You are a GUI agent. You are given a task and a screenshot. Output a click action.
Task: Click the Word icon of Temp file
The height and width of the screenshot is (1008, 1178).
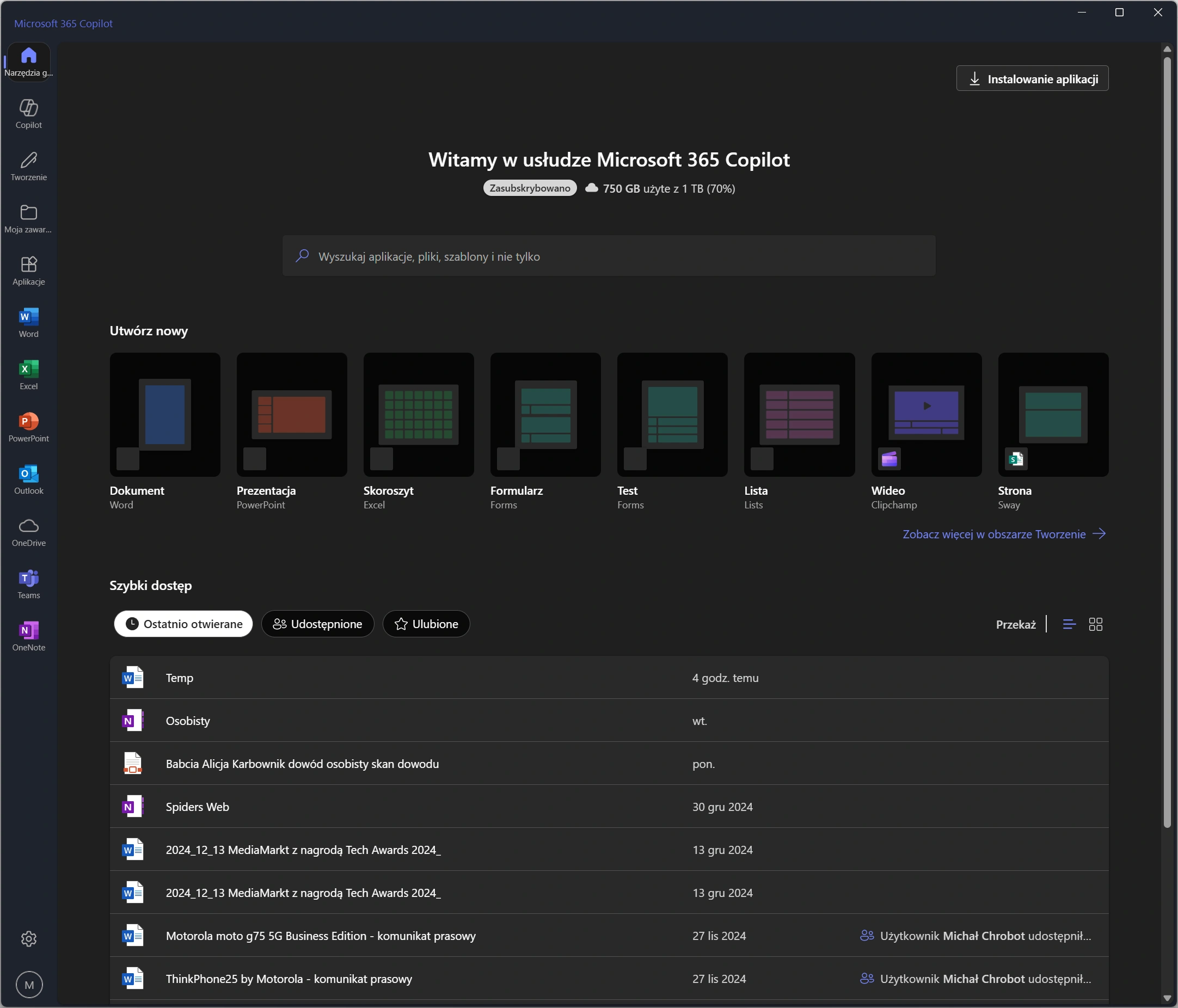(x=132, y=678)
